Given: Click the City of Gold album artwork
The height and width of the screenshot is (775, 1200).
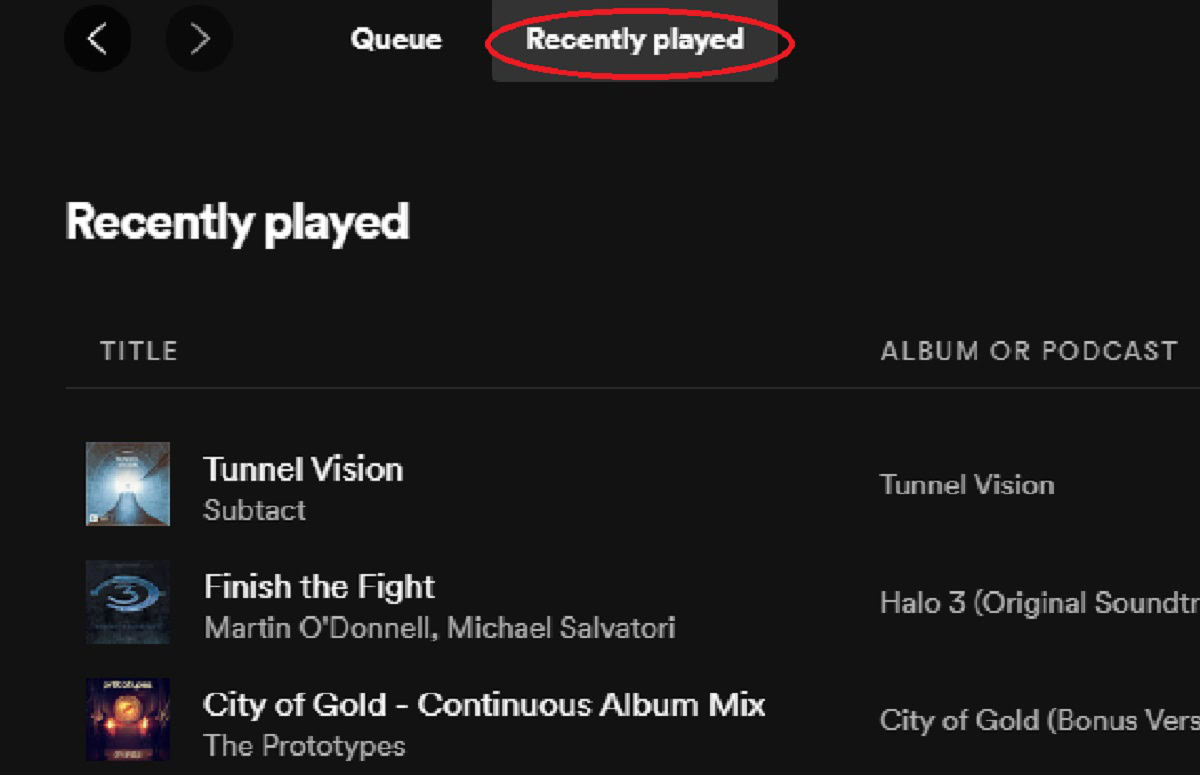Looking at the screenshot, I should (x=128, y=719).
